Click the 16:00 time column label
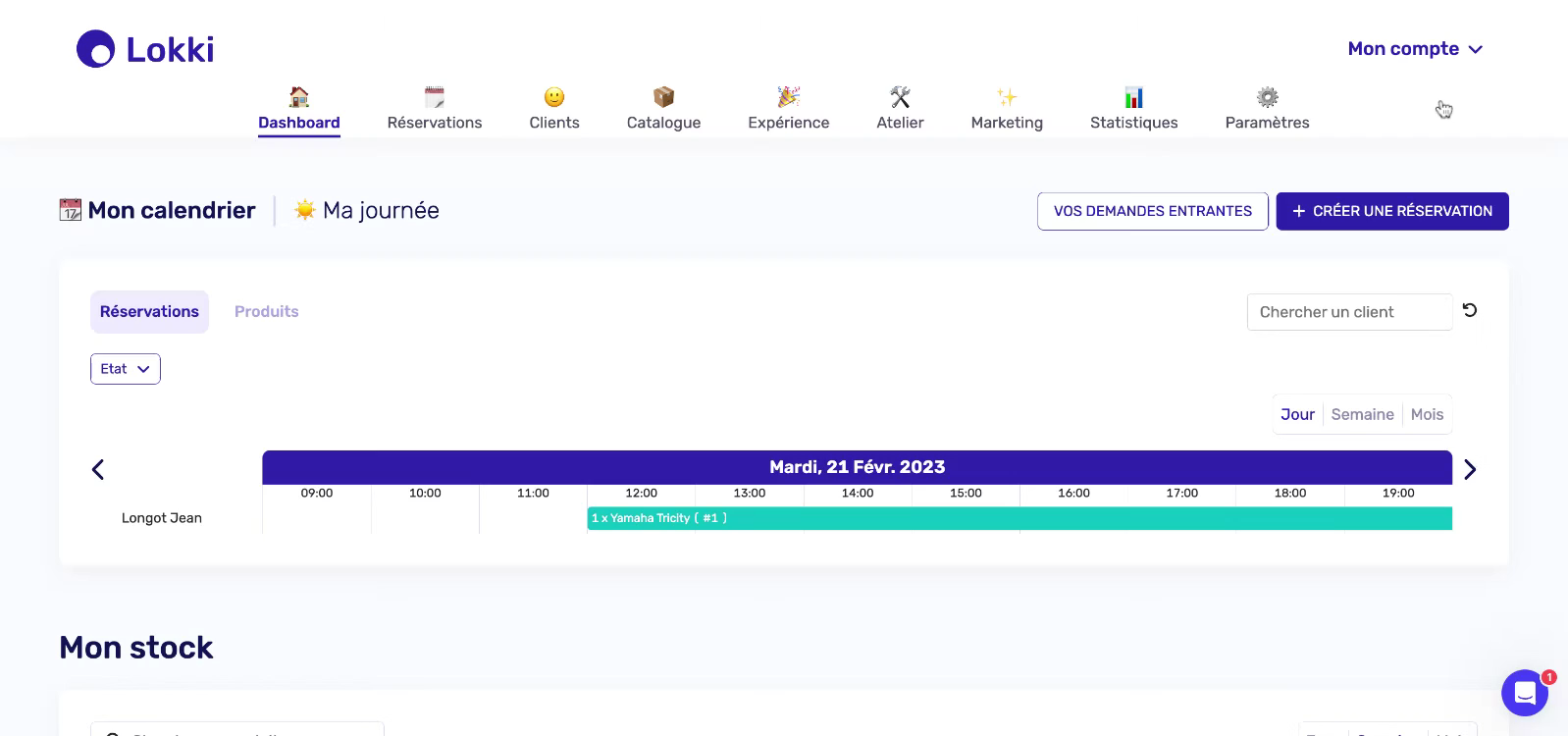1568x736 pixels. (1073, 494)
